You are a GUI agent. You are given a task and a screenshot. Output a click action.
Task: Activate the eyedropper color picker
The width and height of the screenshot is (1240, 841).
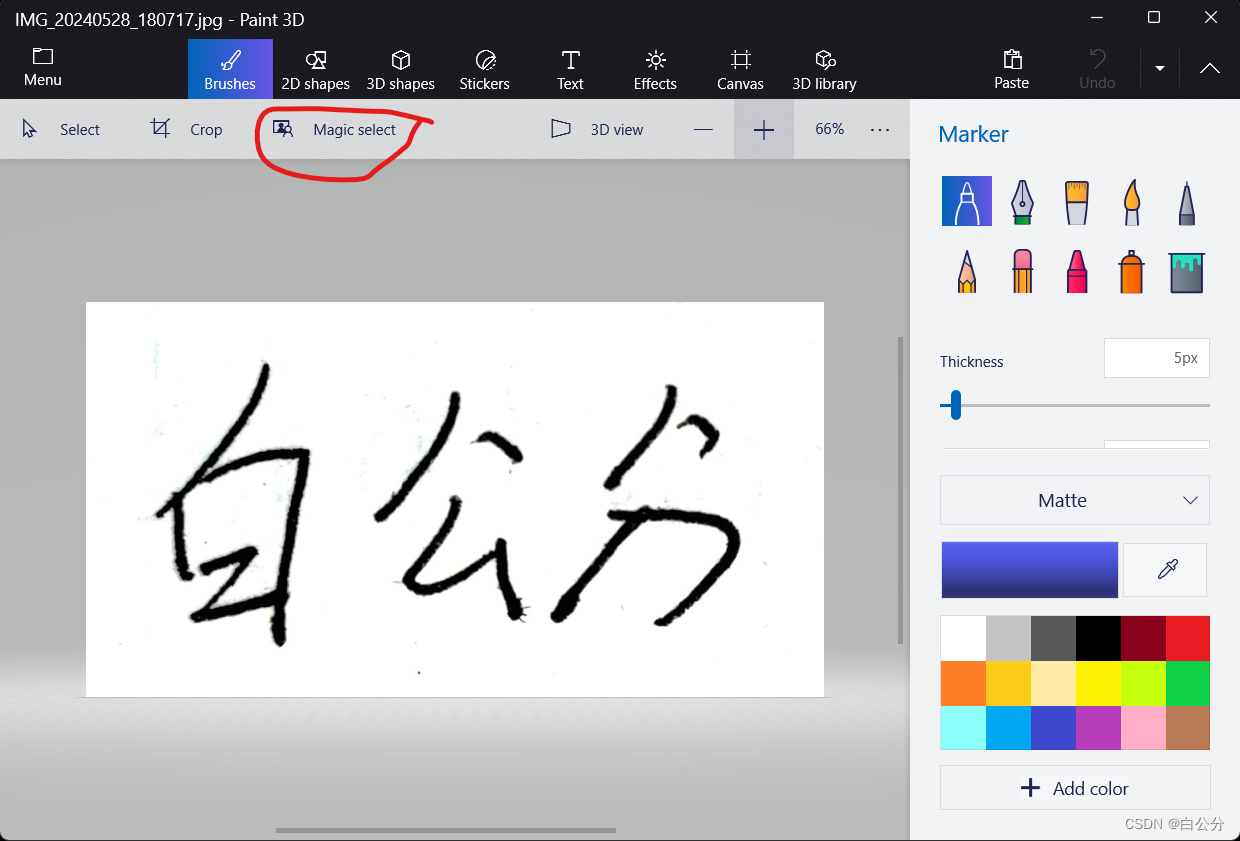[x=1165, y=569]
